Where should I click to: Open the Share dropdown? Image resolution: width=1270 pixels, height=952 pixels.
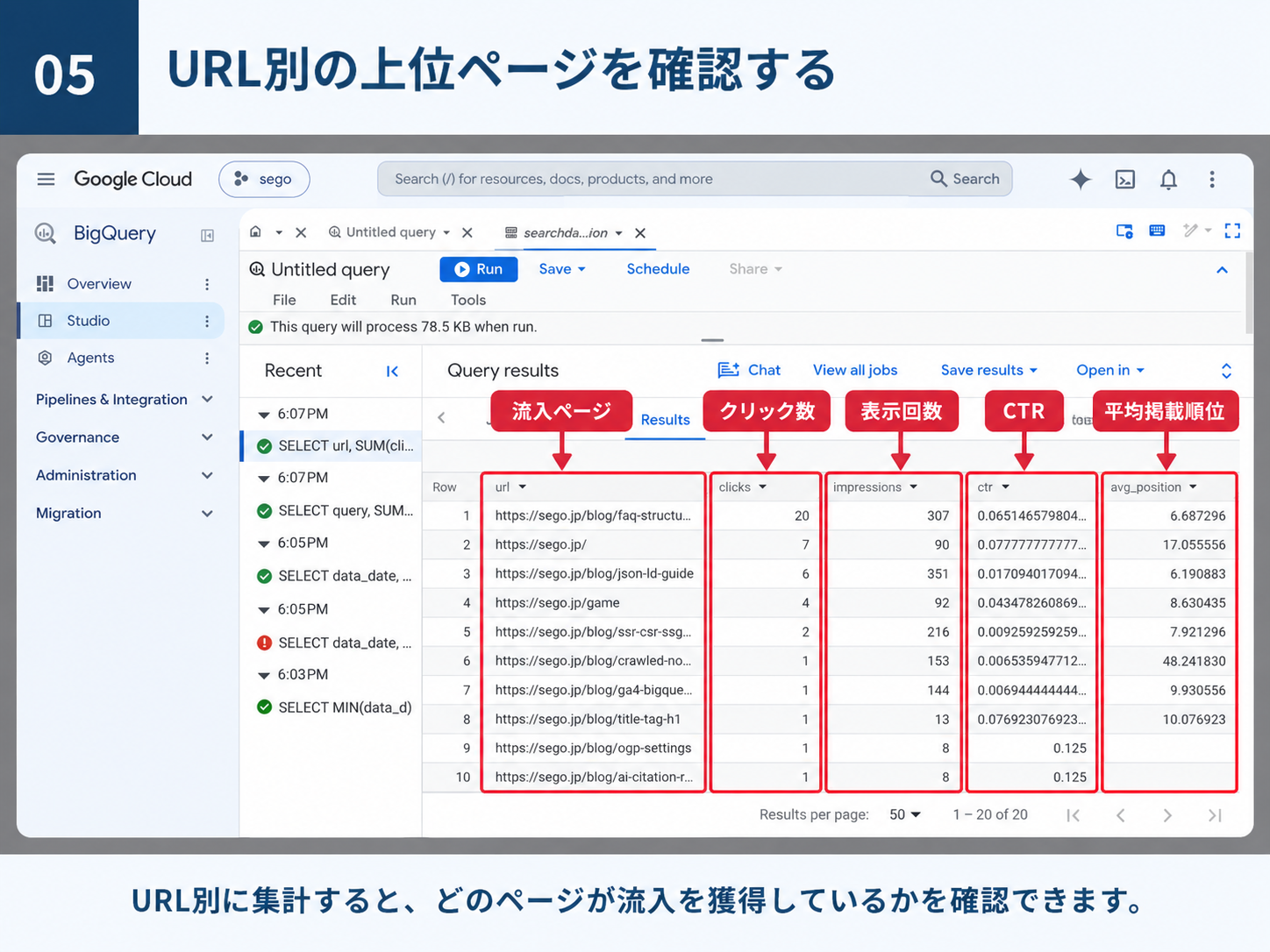click(755, 269)
